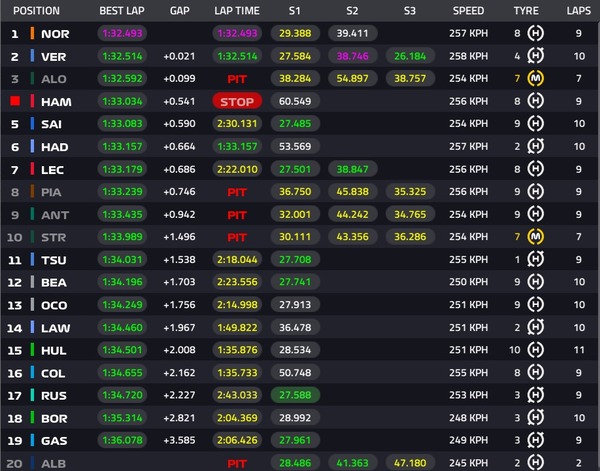Viewport: 600px width, 471px height.
Task: Select driver SAI in fifth position
Action: [x=54, y=124]
